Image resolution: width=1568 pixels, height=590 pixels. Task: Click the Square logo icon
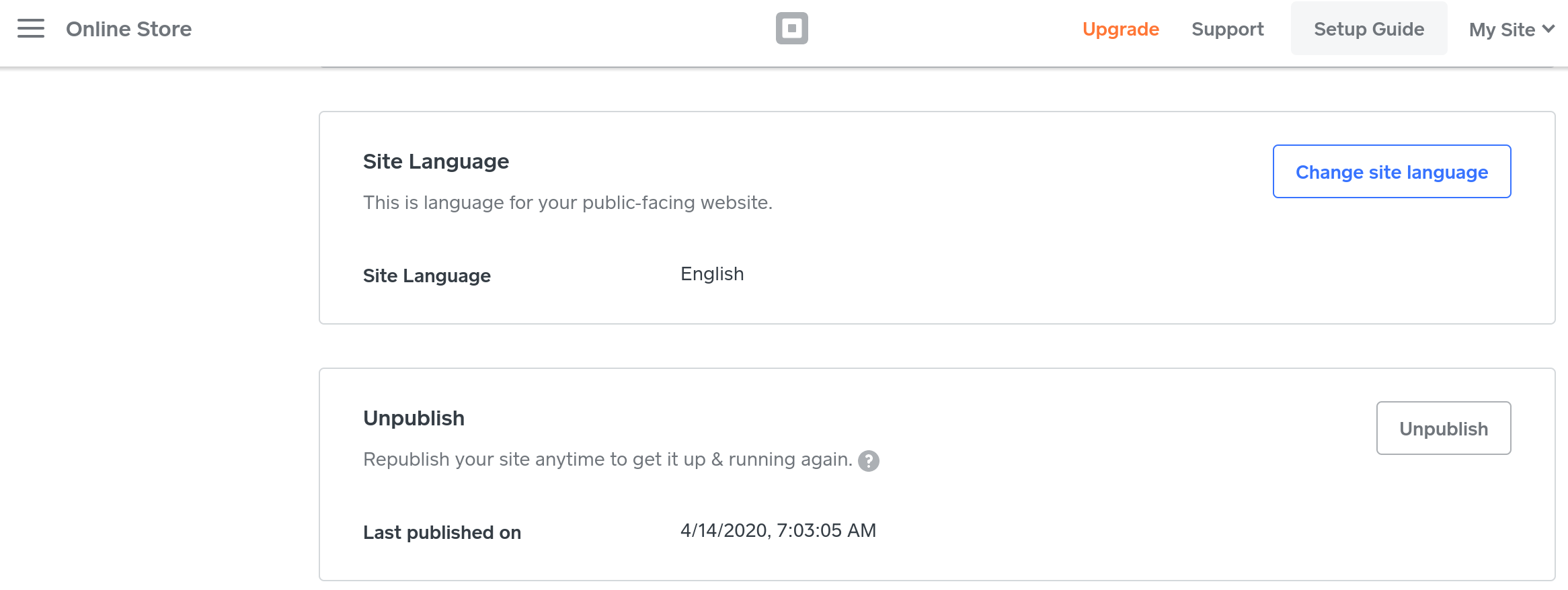pos(791,29)
